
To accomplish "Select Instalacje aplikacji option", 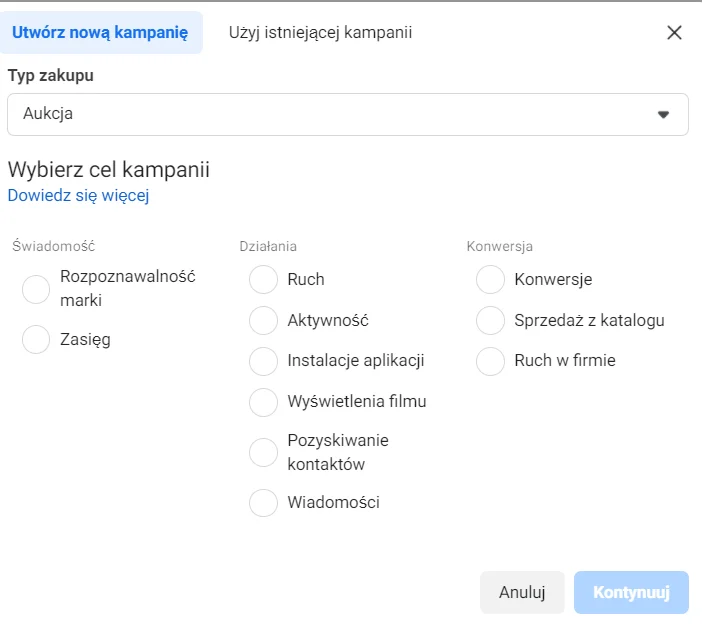I will (x=263, y=360).
